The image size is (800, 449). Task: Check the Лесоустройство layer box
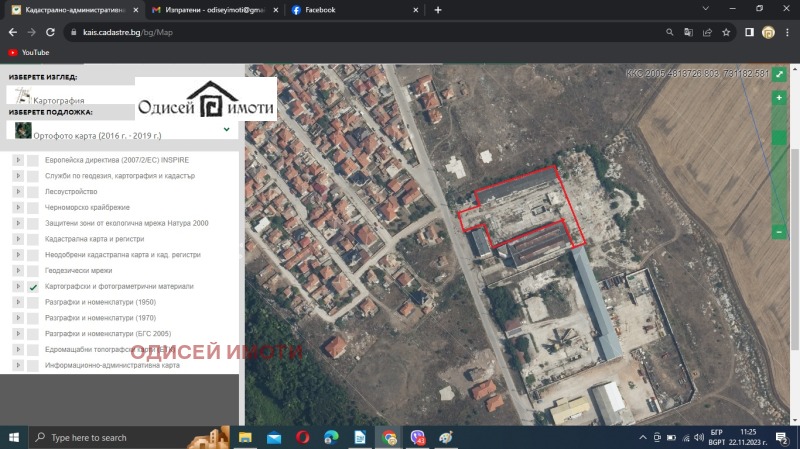pos(33,192)
